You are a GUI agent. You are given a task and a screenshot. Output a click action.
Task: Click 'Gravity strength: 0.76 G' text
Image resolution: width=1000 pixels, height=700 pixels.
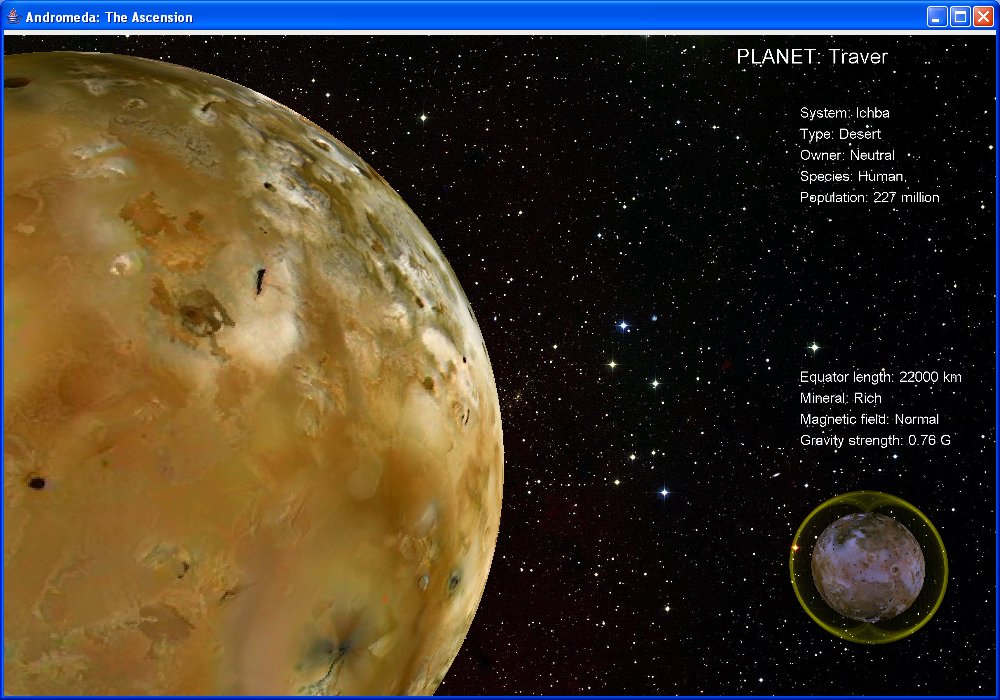(x=875, y=440)
